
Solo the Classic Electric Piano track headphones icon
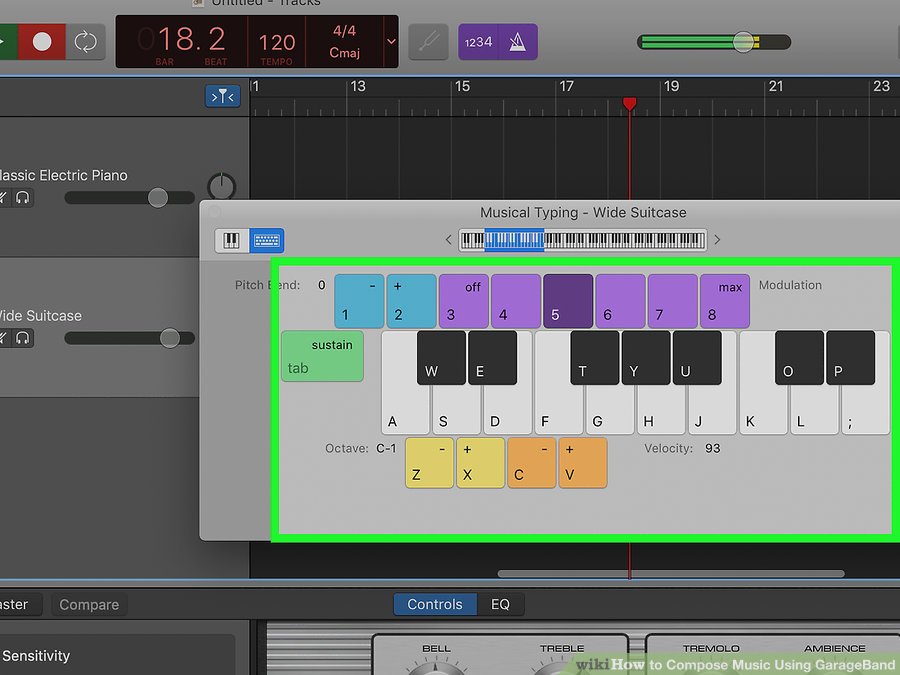click(x=22, y=197)
